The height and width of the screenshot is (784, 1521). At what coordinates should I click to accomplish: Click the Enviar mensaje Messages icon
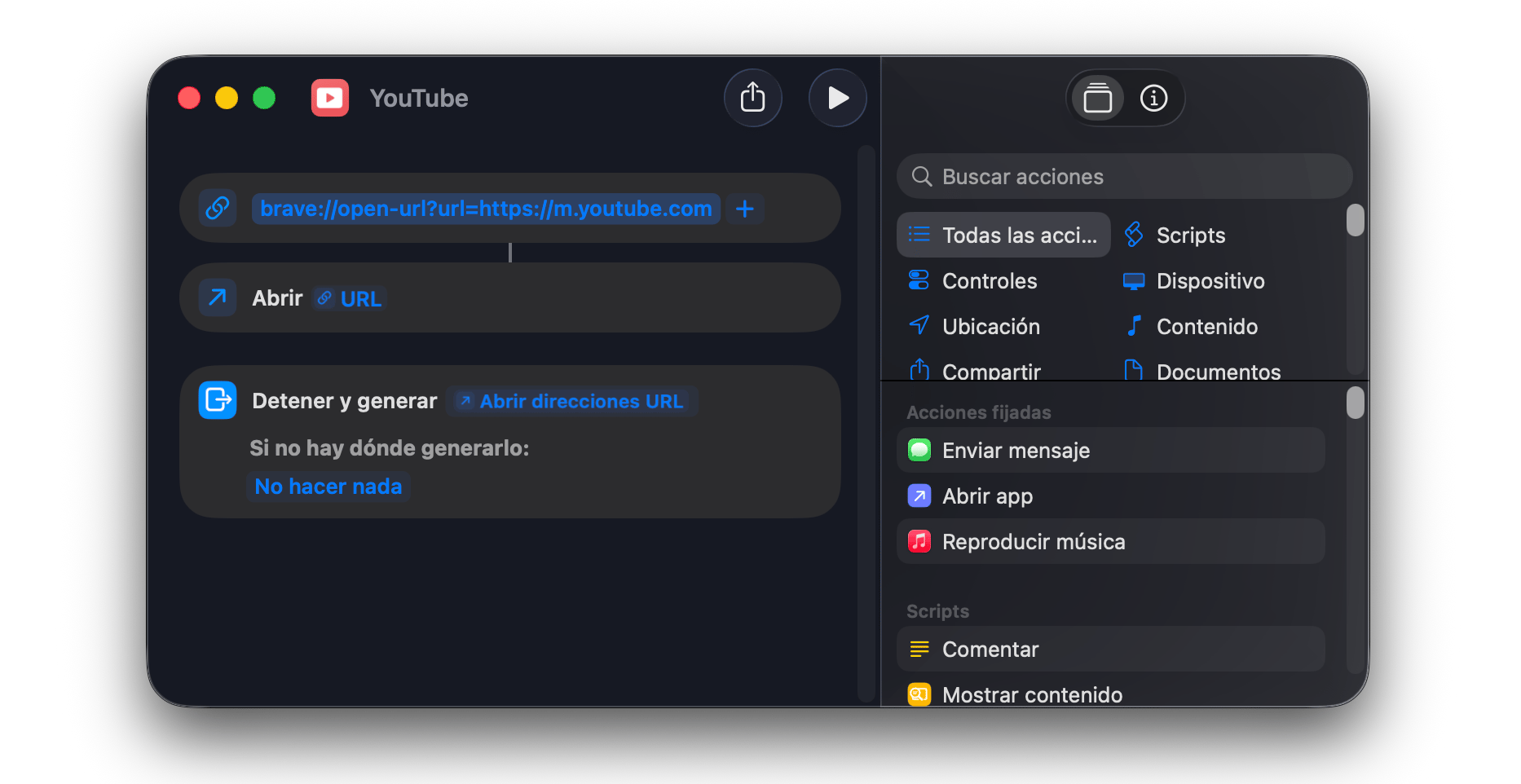tap(919, 450)
